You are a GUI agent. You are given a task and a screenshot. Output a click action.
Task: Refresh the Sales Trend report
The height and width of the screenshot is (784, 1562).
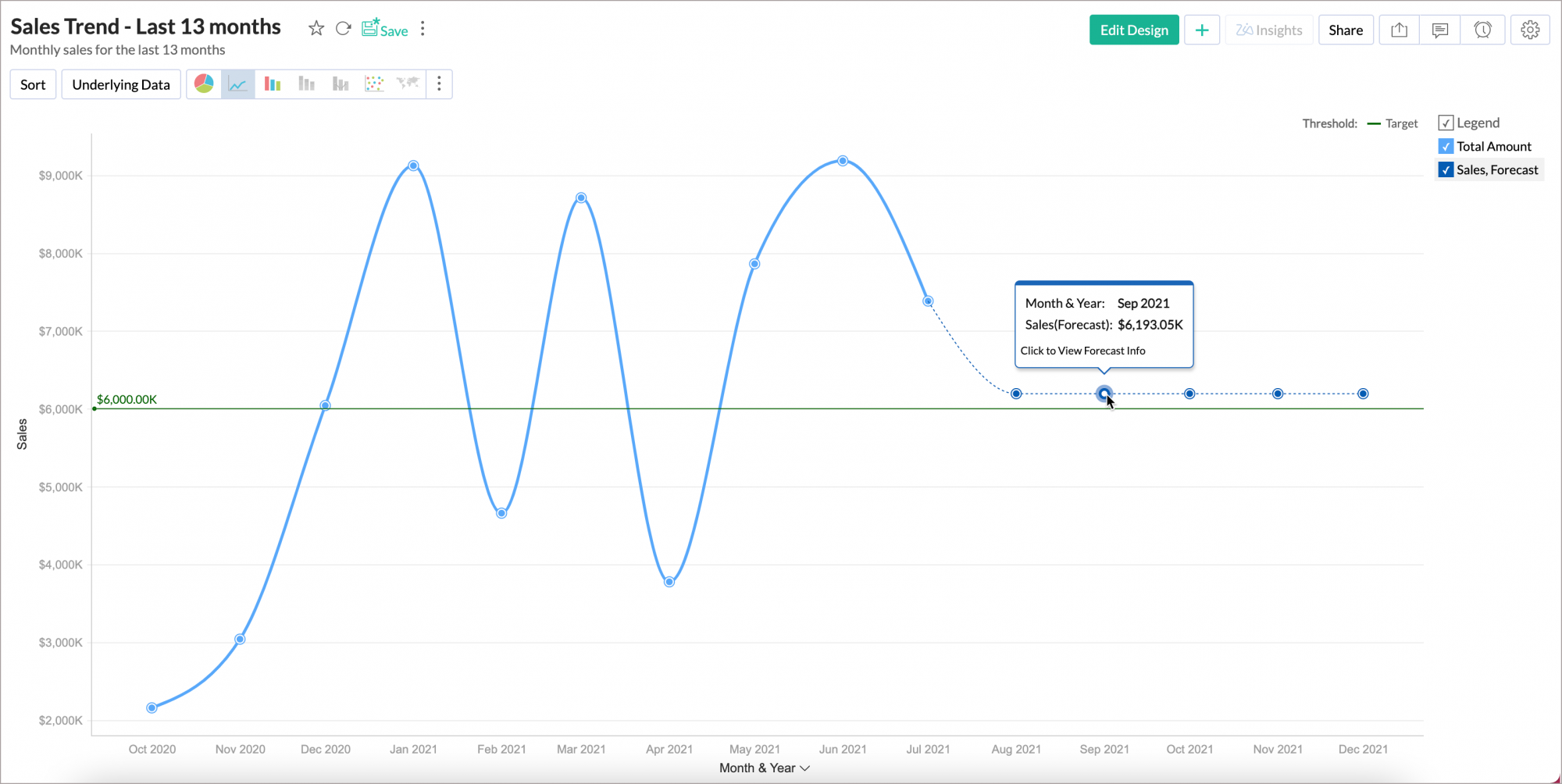[344, 28]
